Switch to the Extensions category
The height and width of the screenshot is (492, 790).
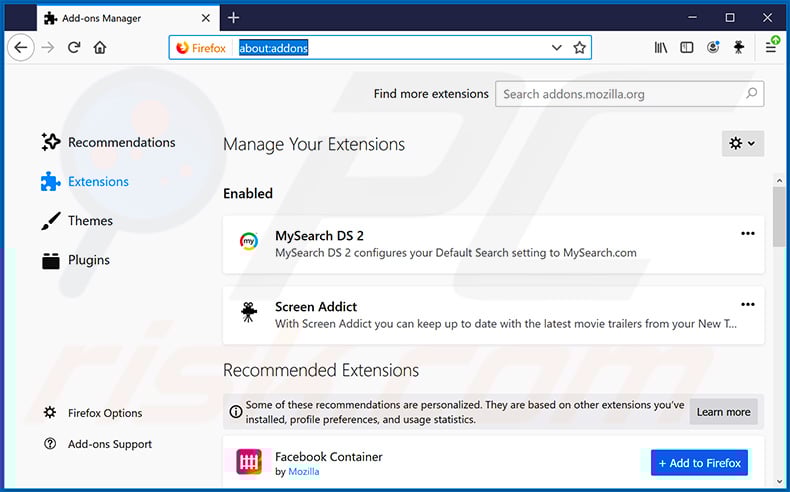[85, 182]
